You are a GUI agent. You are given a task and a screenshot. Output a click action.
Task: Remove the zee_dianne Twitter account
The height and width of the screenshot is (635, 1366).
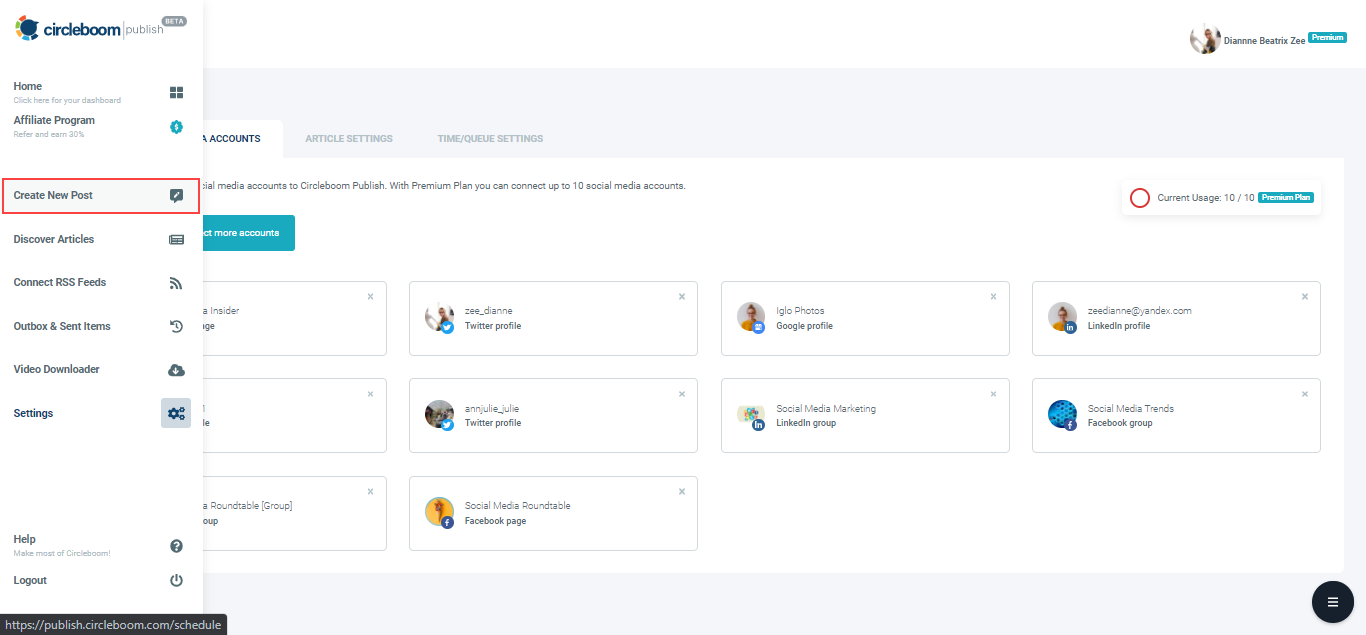click(x=682, y=296)
